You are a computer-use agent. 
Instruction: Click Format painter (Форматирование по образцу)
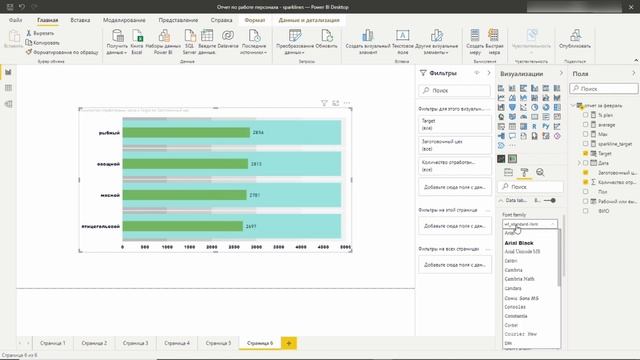(x=62, y=52)
